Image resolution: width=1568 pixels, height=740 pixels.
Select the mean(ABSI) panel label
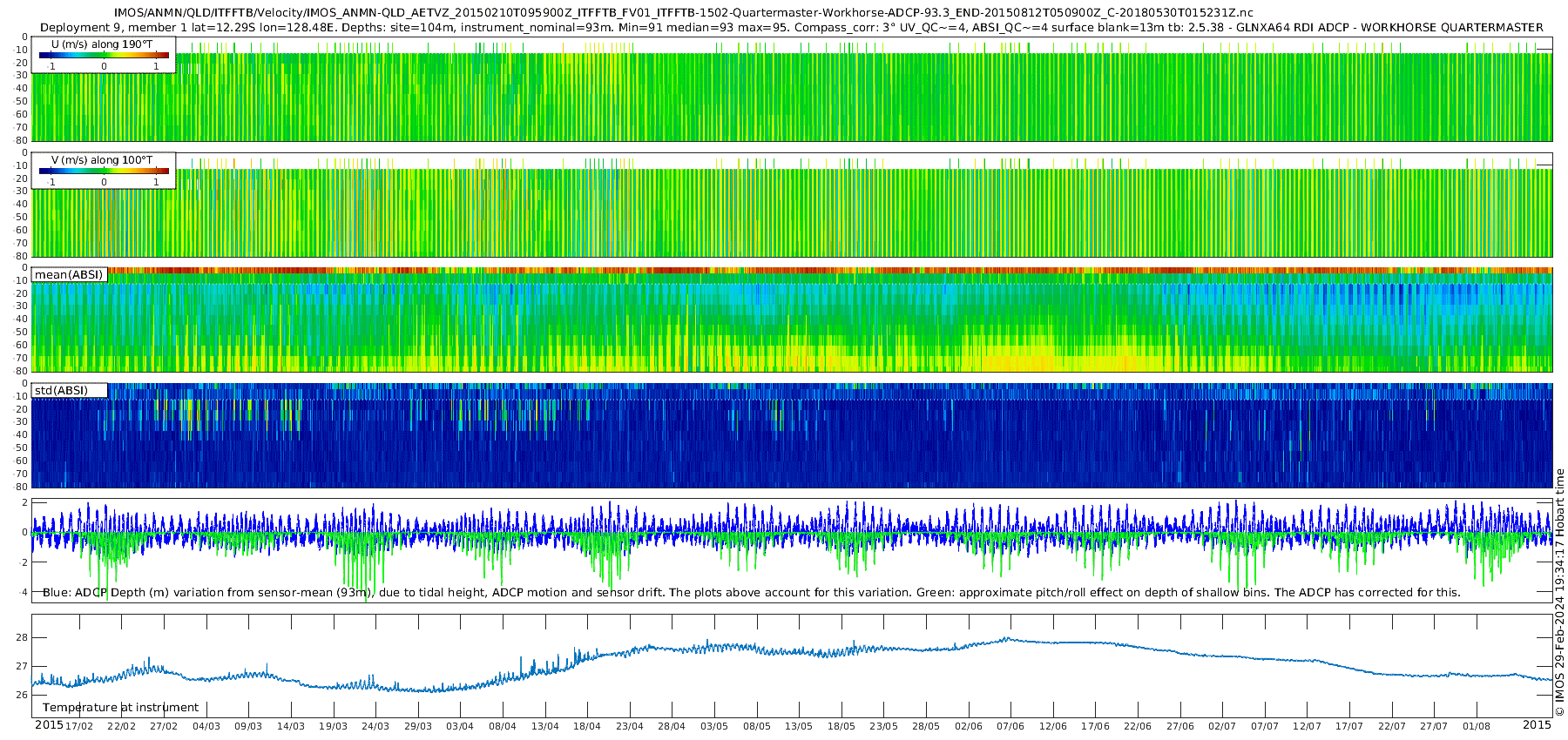point(69,275)
